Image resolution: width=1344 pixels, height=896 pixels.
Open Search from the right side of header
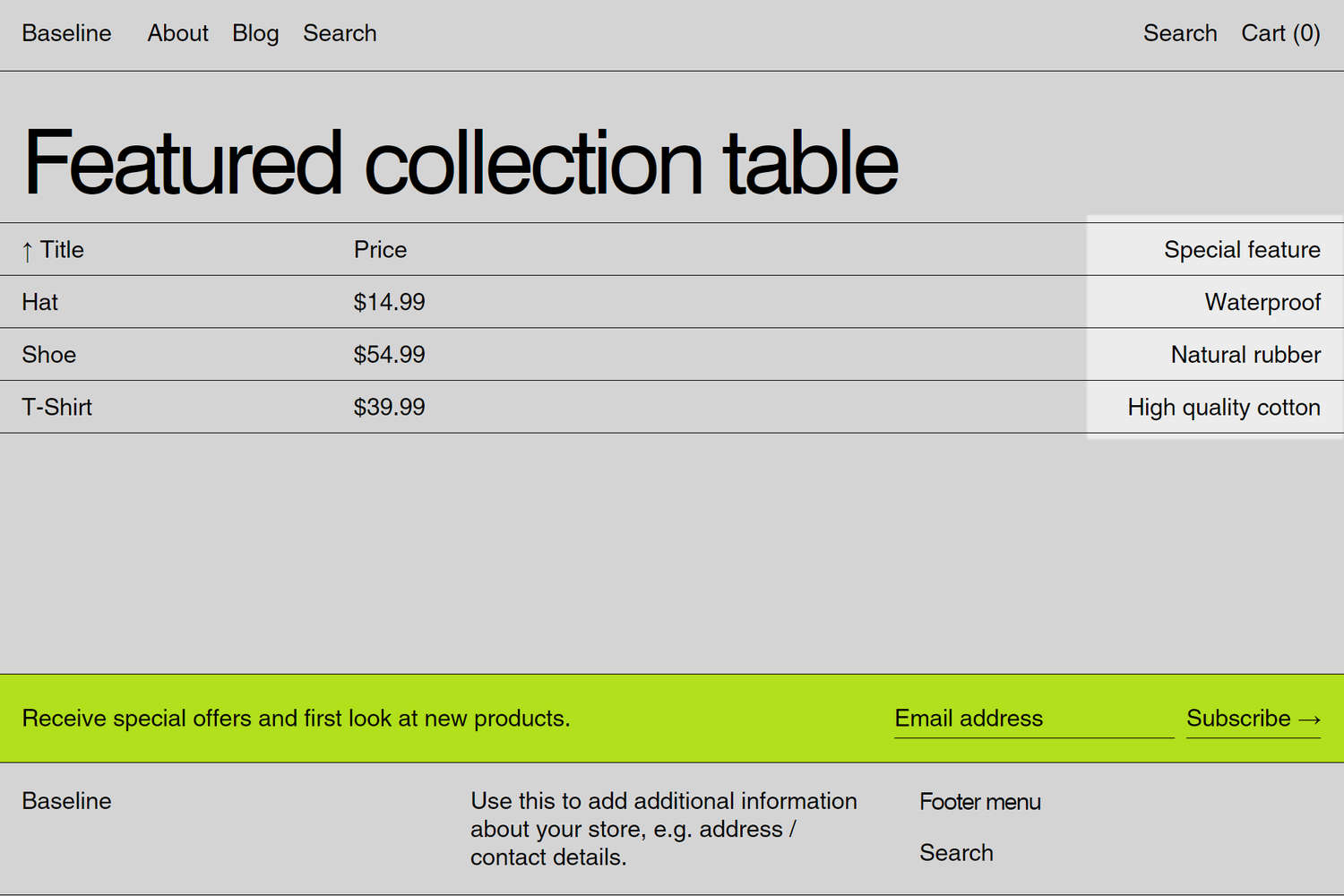click(x=1180, y=33)
